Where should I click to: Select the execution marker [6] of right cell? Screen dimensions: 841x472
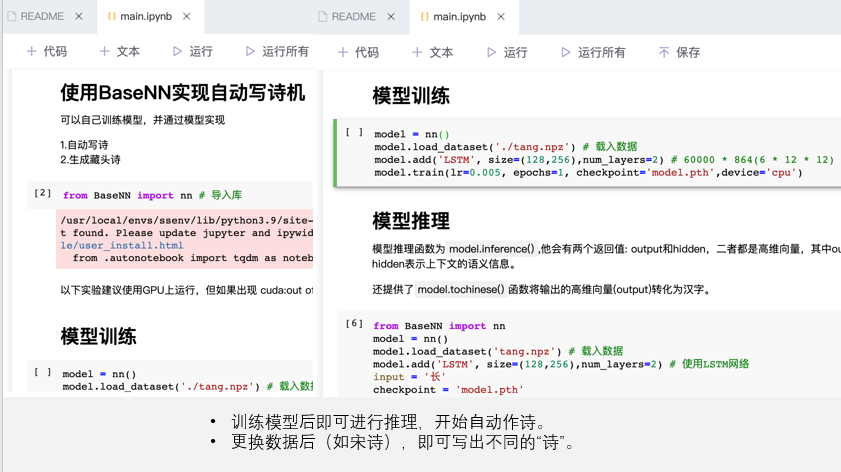pyautogui.click(x=354, y=323)
